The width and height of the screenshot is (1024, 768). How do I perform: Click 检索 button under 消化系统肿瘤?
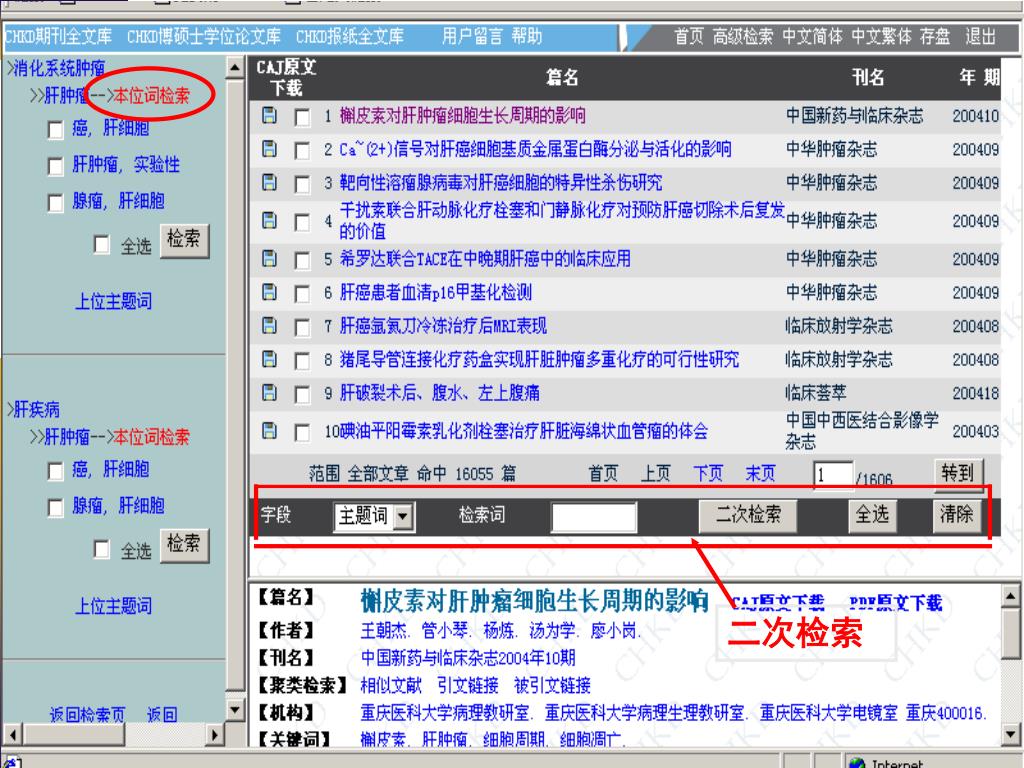tap(184, 240)
